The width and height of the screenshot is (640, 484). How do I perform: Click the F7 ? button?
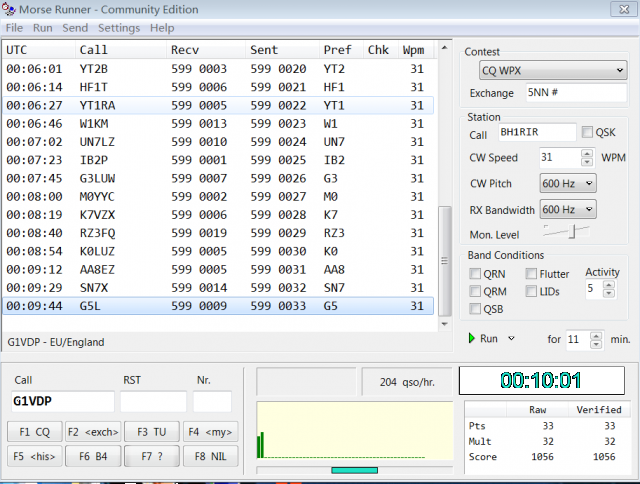[152, 456]
